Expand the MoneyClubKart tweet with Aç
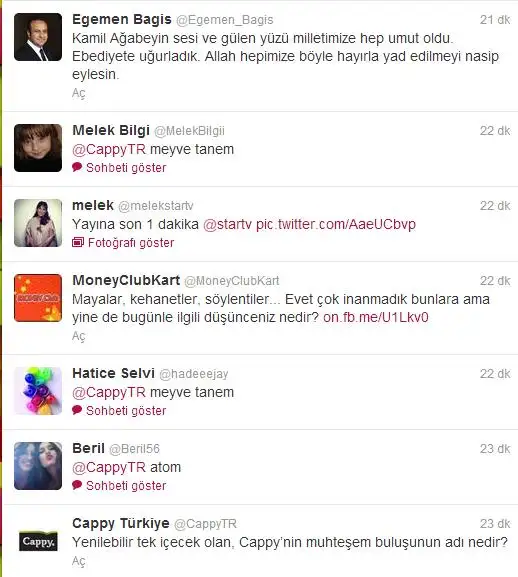Screen dimensions: 518x577 tap(79, 336)
